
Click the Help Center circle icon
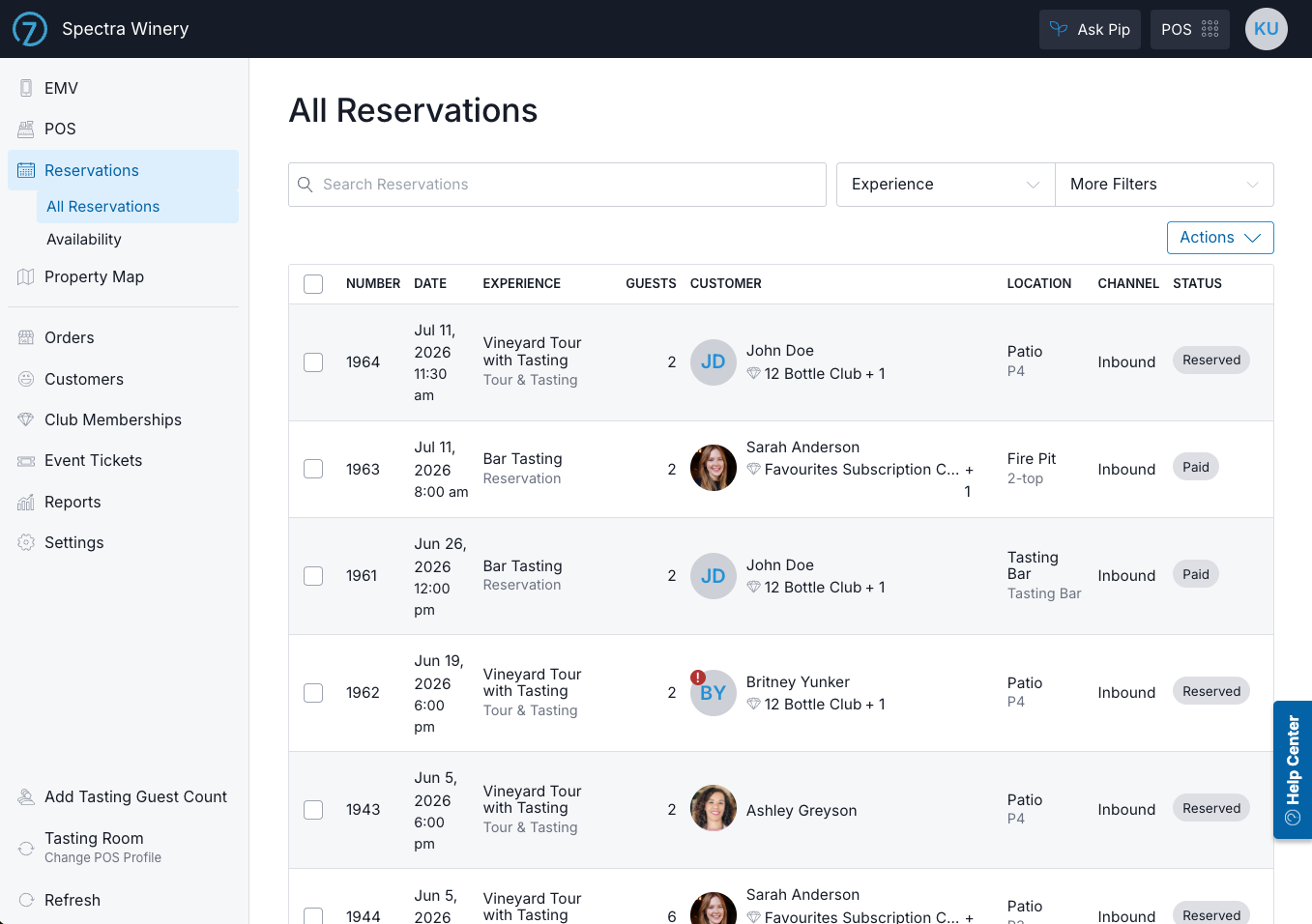1293,818
